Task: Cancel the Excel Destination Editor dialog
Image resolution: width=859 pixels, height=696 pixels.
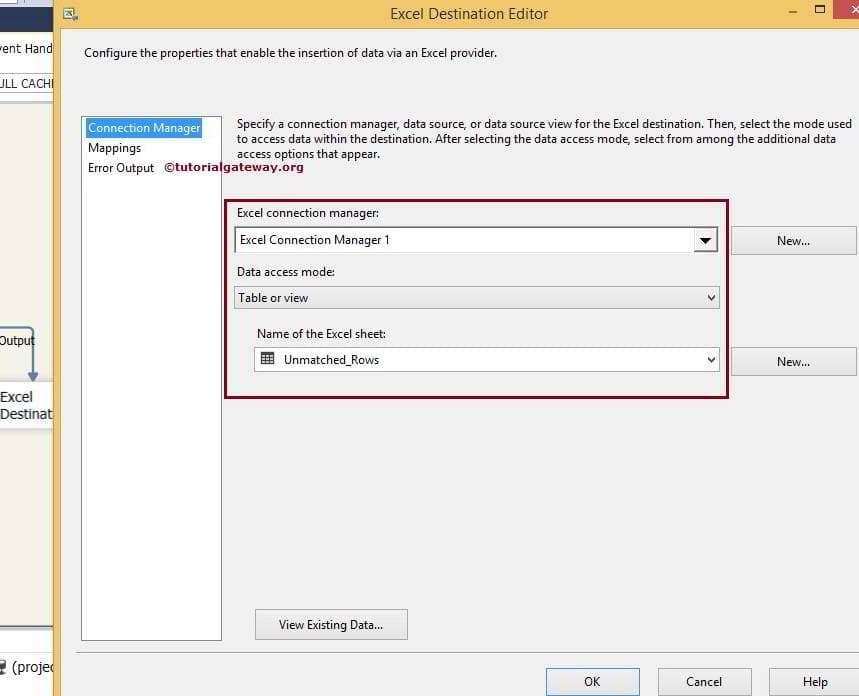Action: [x=704, y=681]
